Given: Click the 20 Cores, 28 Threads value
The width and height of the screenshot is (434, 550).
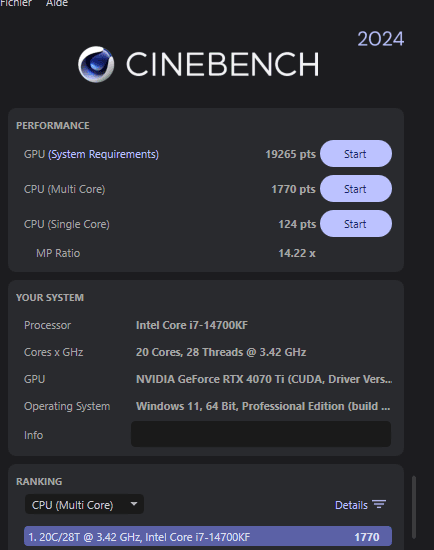Looking at the screenshot, I should click(x=221, y=352).
